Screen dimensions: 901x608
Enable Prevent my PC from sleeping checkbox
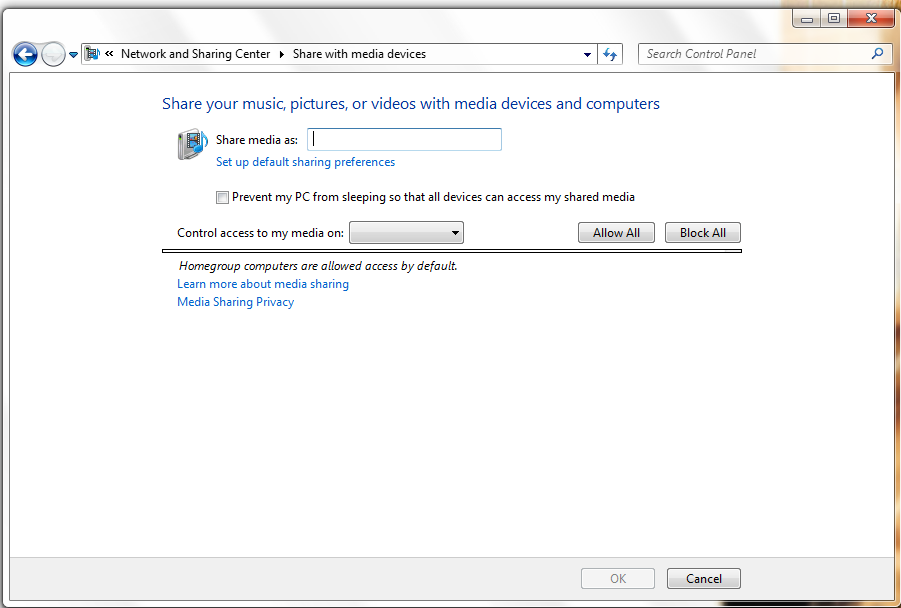tap(222, 198)
